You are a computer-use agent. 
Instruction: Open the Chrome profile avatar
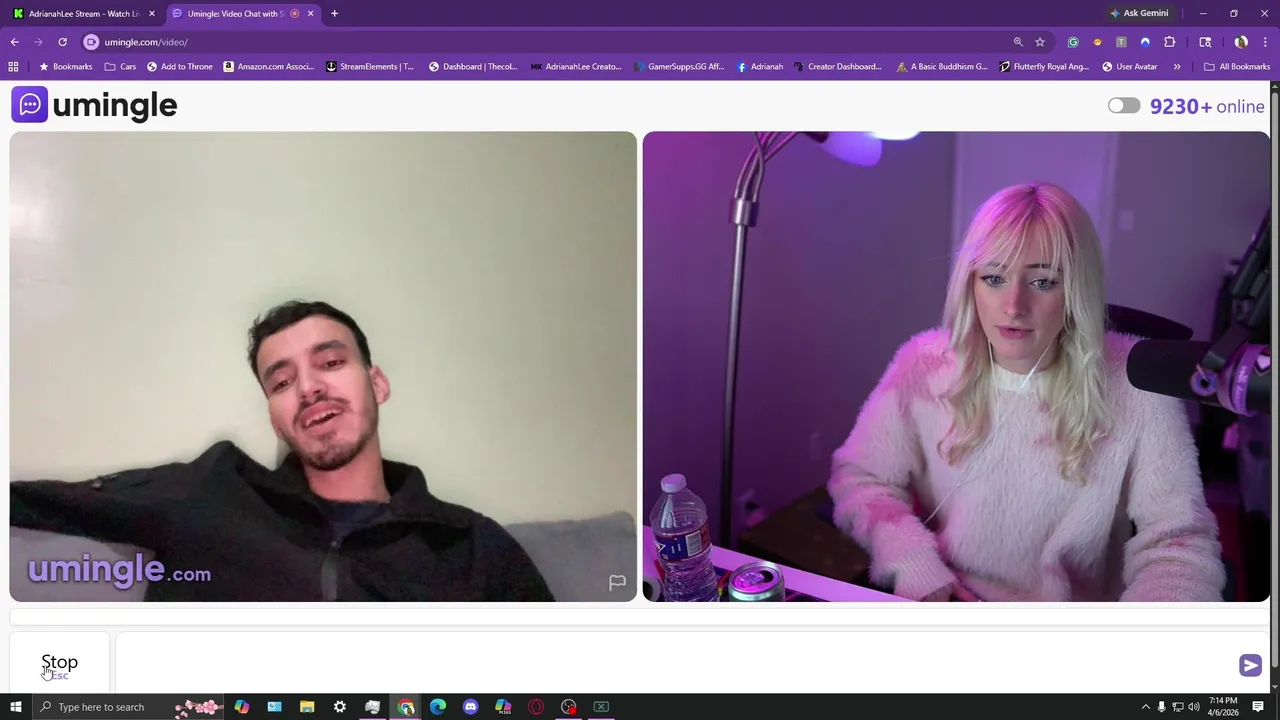click(1241, 42)
